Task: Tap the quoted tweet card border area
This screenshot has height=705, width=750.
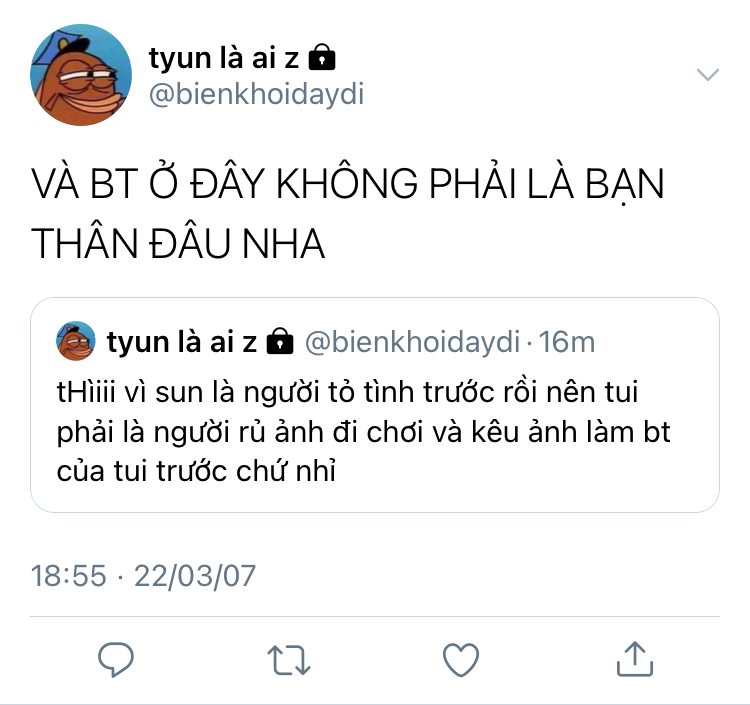Action: point(375,405)
